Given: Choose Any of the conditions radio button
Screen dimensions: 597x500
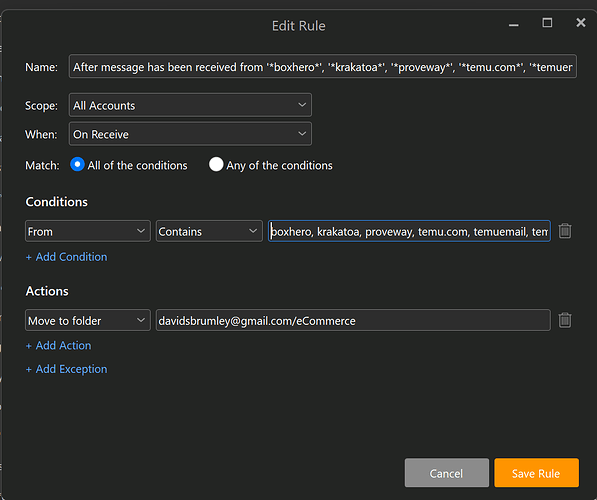Looking at the screenshot, I should 216,165.
